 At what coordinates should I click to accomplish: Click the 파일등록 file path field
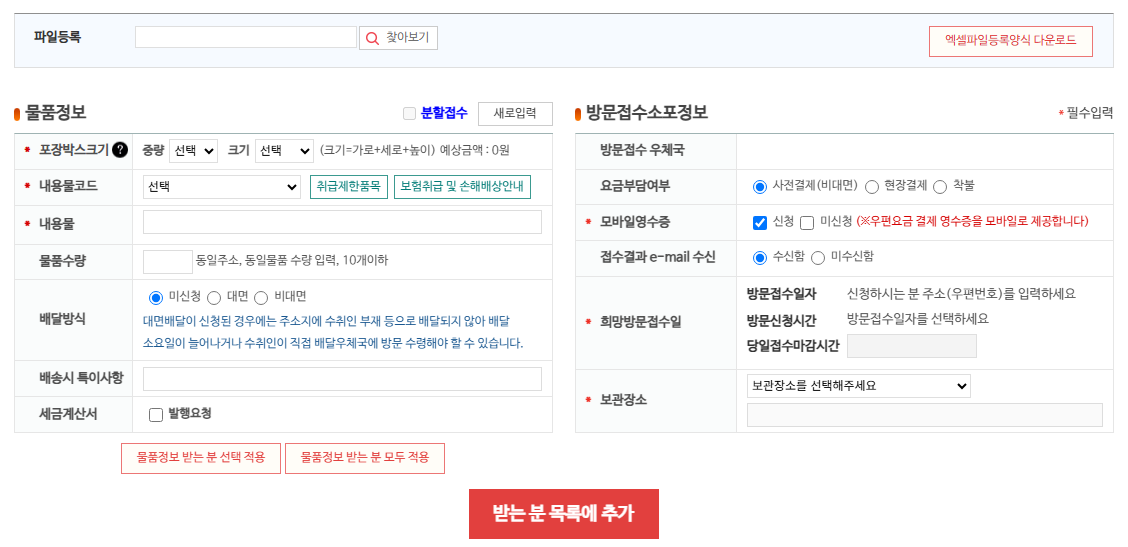[246, 37]
